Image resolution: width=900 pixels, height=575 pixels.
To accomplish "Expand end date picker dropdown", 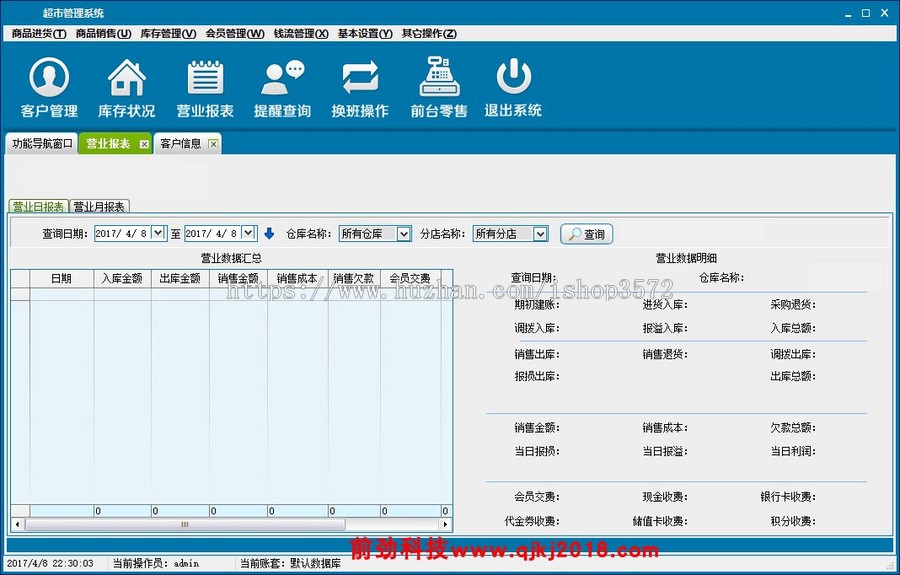I will click(248, 233).
